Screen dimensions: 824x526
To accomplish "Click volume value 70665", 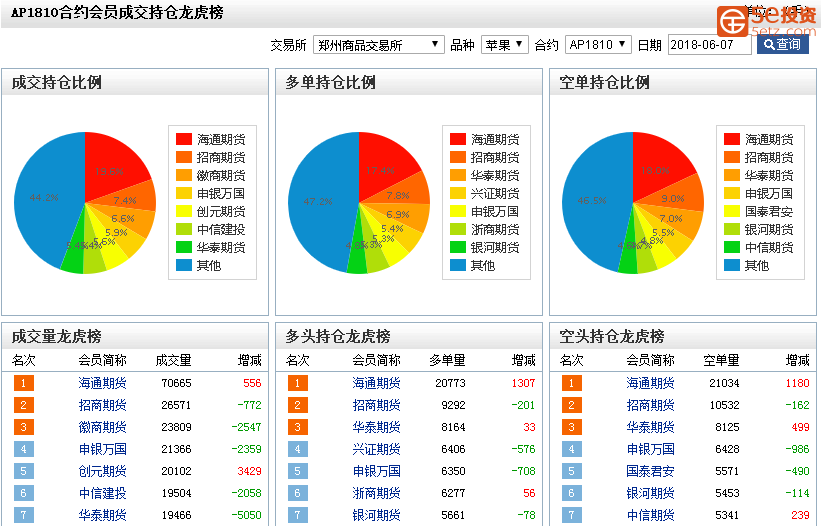I will point(177,383).
